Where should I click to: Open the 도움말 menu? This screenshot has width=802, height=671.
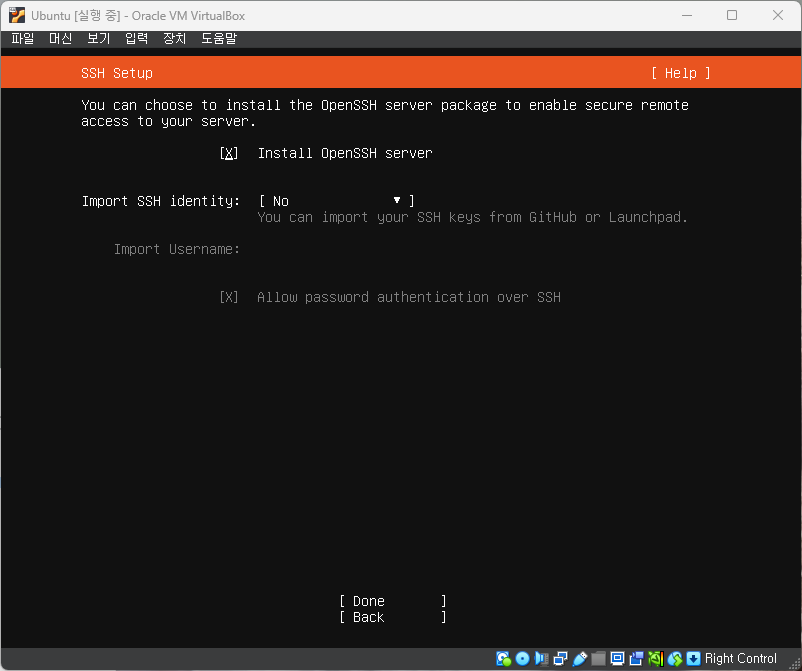pos(219,38)
